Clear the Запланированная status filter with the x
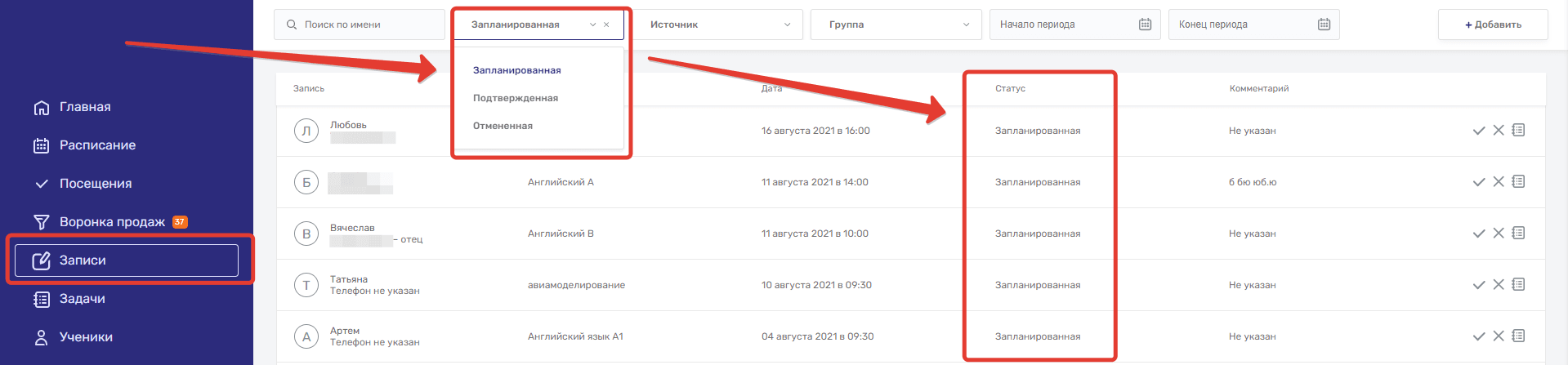Image resolution: width=1568 pixels, height=365 pixels. point(606,24)
